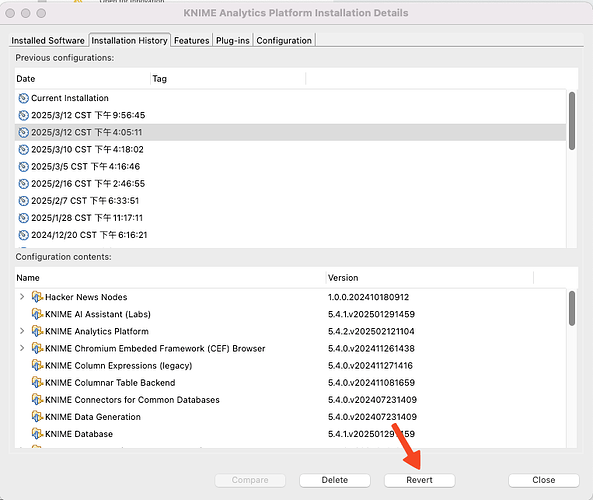Open the Configuration tab
The width and height of the screenshot is (593, 500).
pos(284,40)
